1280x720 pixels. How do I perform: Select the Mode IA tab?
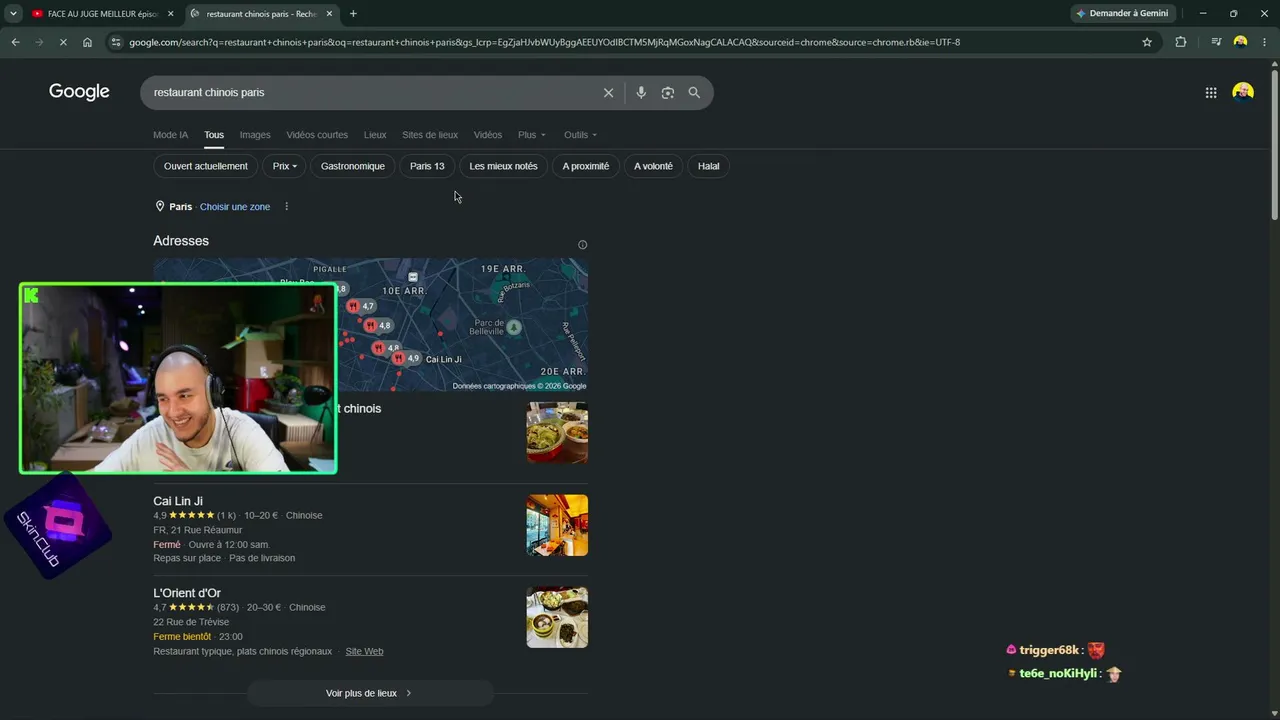pos(170,135)
